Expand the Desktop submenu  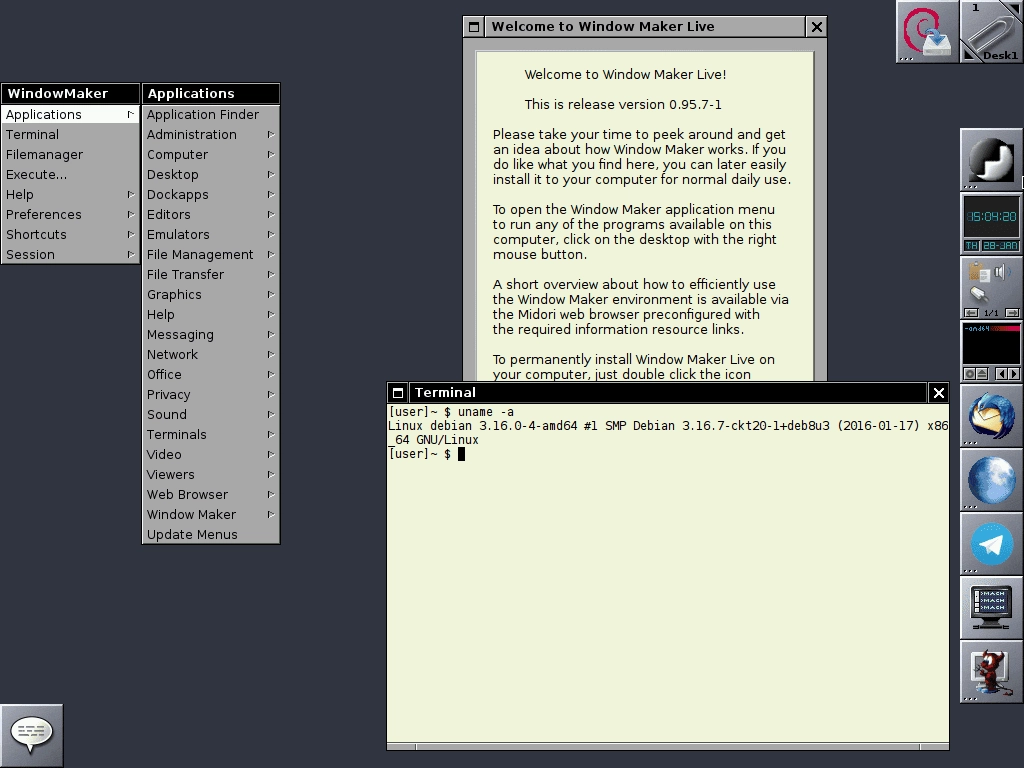[211, 174]
